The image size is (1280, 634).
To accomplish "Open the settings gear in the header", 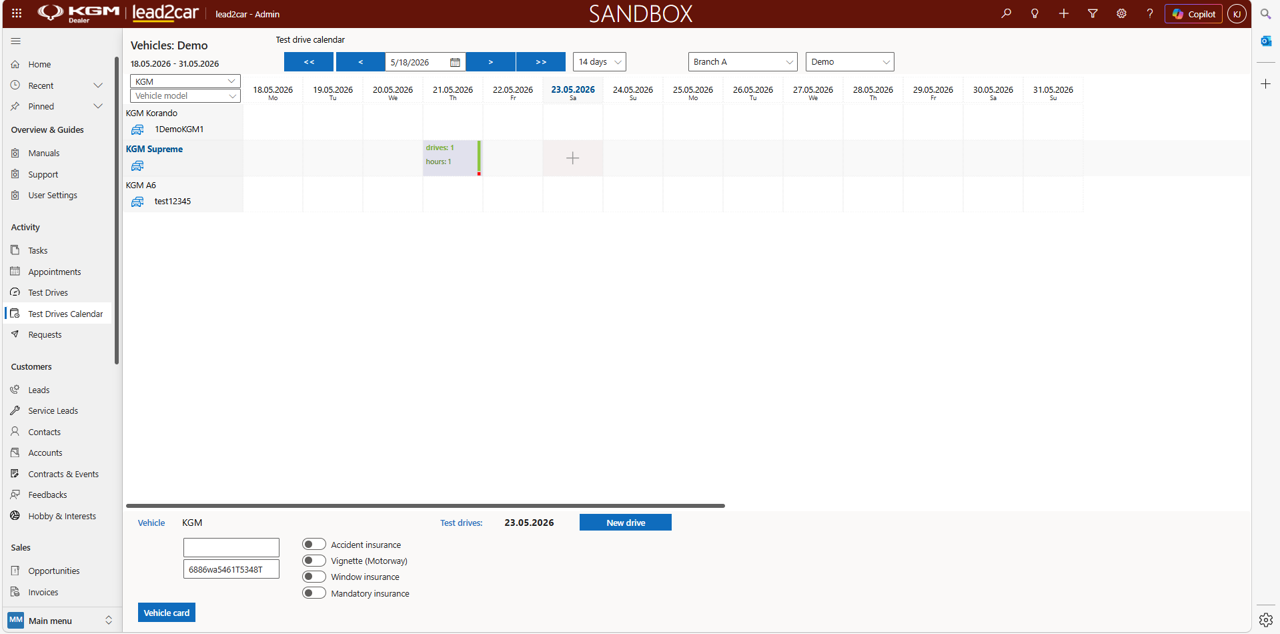I will pos(1121,14).
